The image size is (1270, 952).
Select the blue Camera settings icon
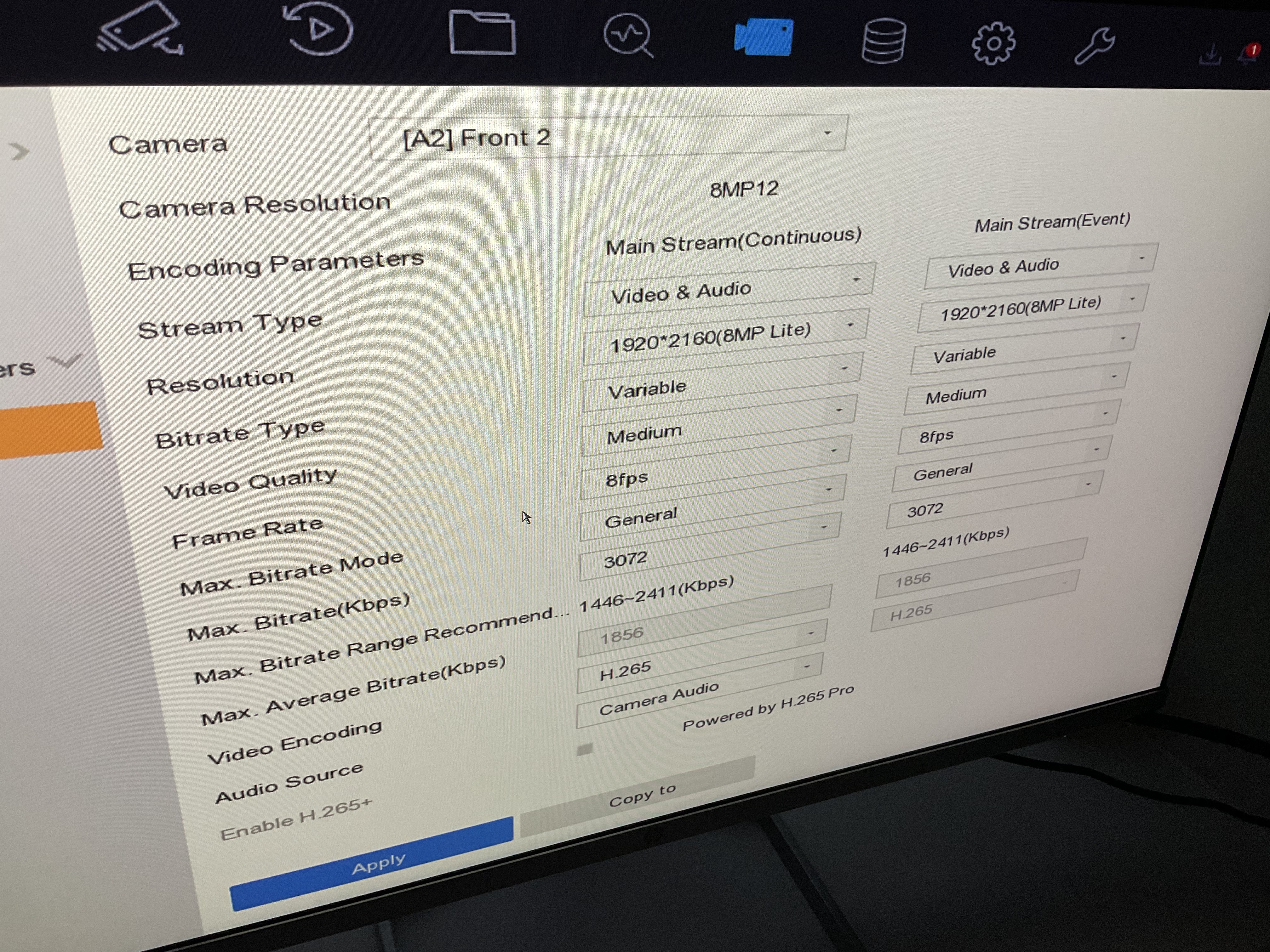point(764,37)
